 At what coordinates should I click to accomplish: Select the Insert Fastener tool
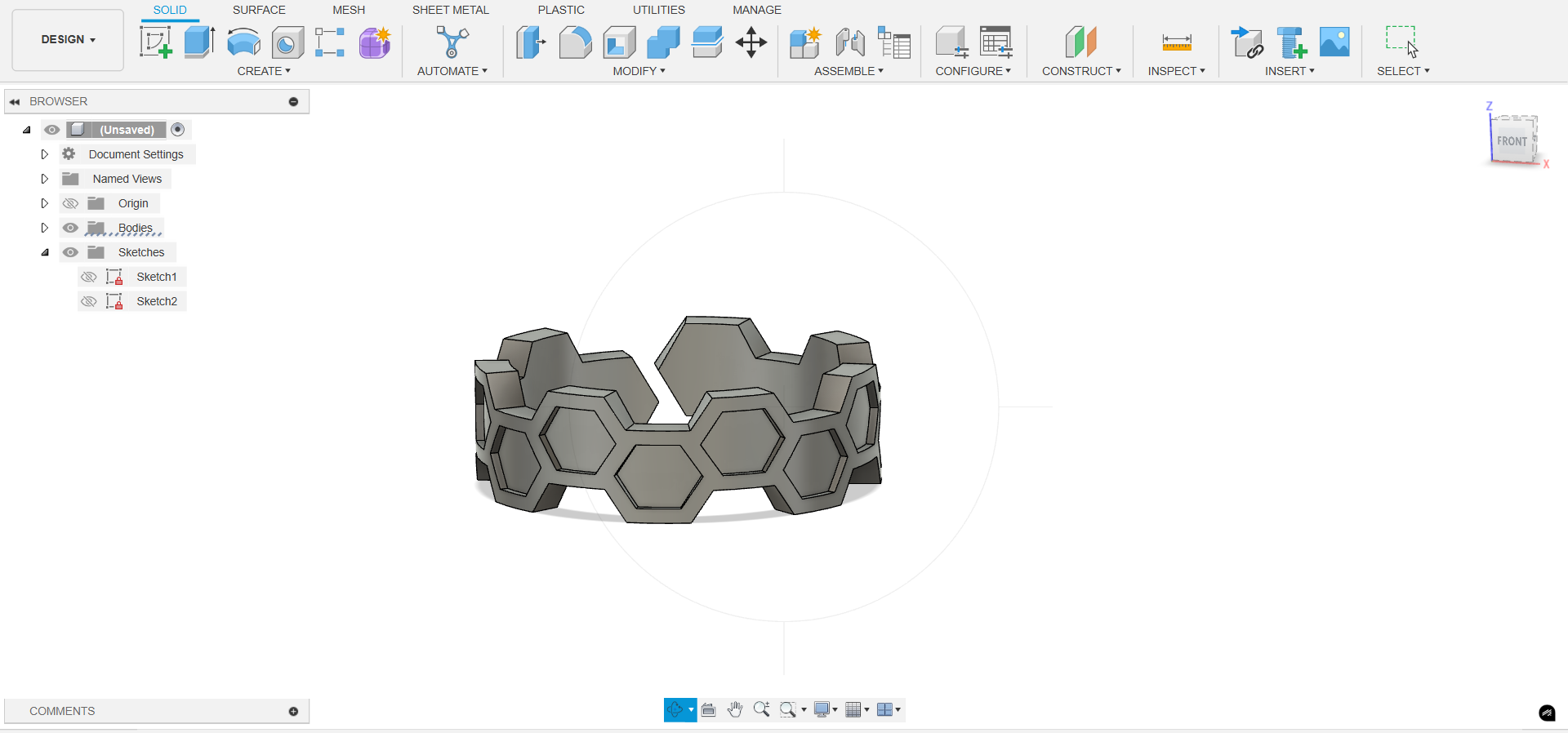click(x=1291, y=42)
